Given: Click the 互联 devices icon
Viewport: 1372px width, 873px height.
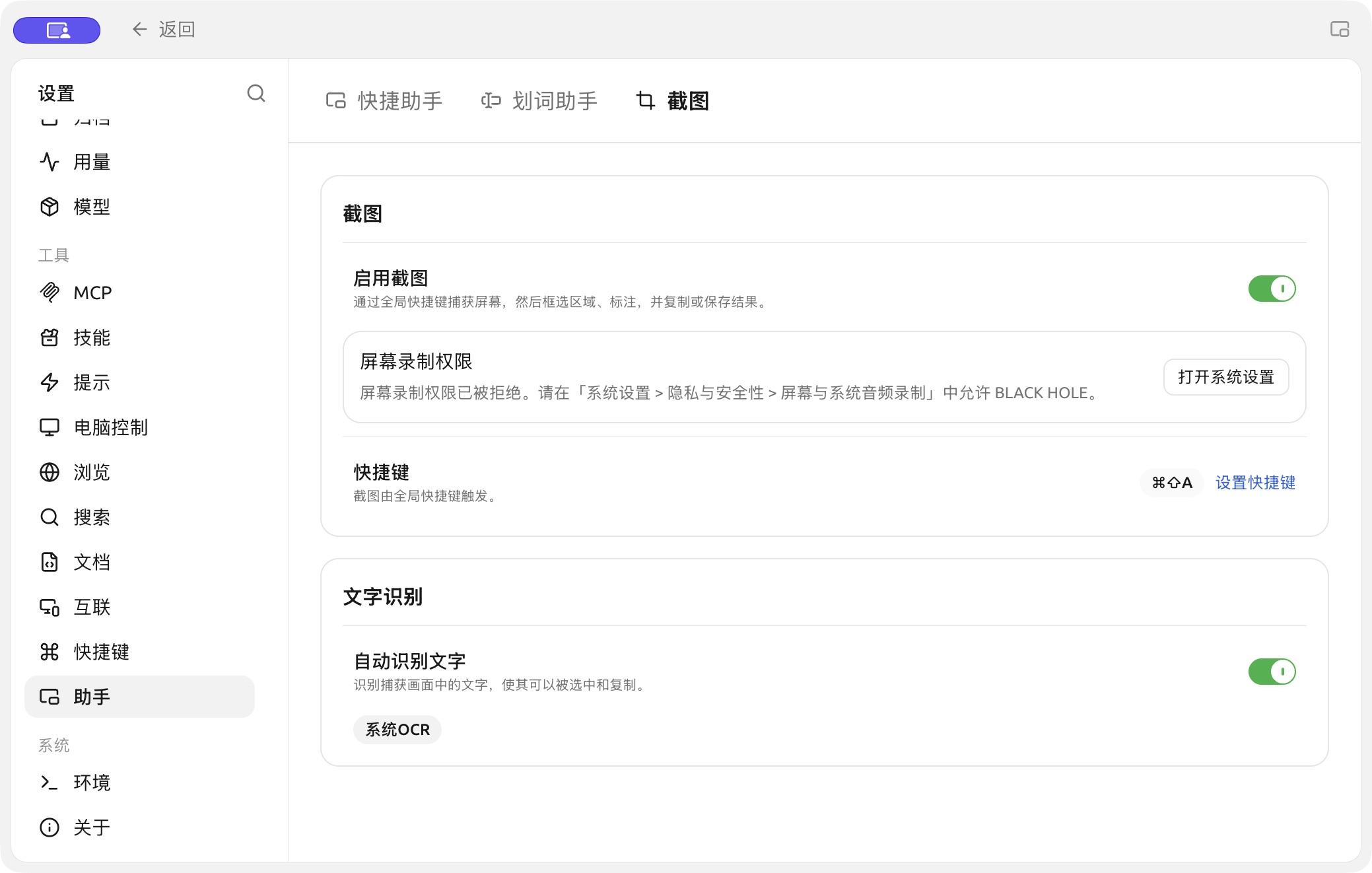Looking at the screenshot, I should coord(50,607).
